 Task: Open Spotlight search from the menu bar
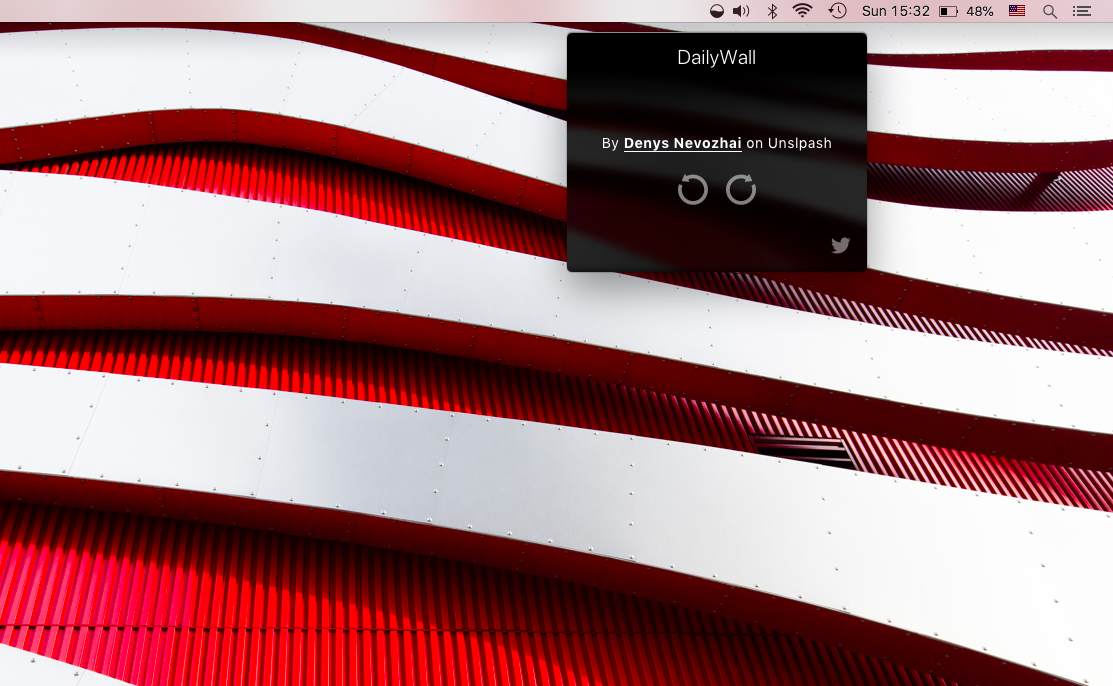tap(1046, 11)
